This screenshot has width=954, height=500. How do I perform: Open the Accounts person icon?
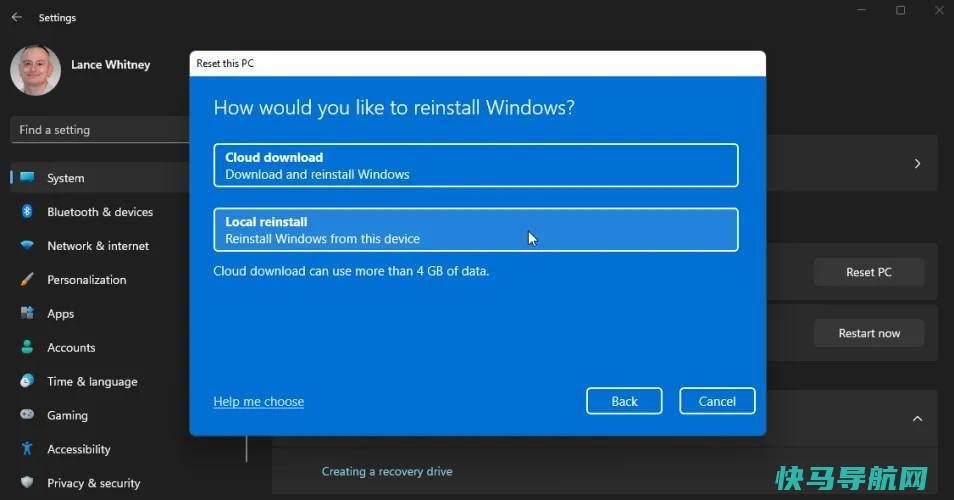coord(27,347)
